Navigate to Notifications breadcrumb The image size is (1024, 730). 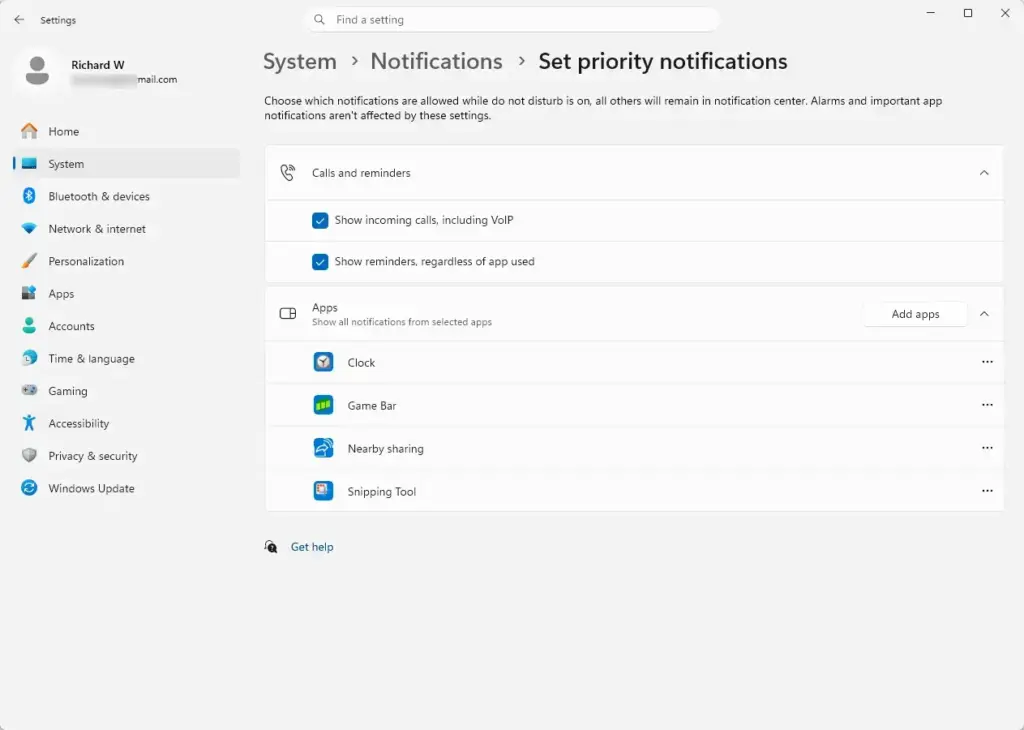coord(436,61)
